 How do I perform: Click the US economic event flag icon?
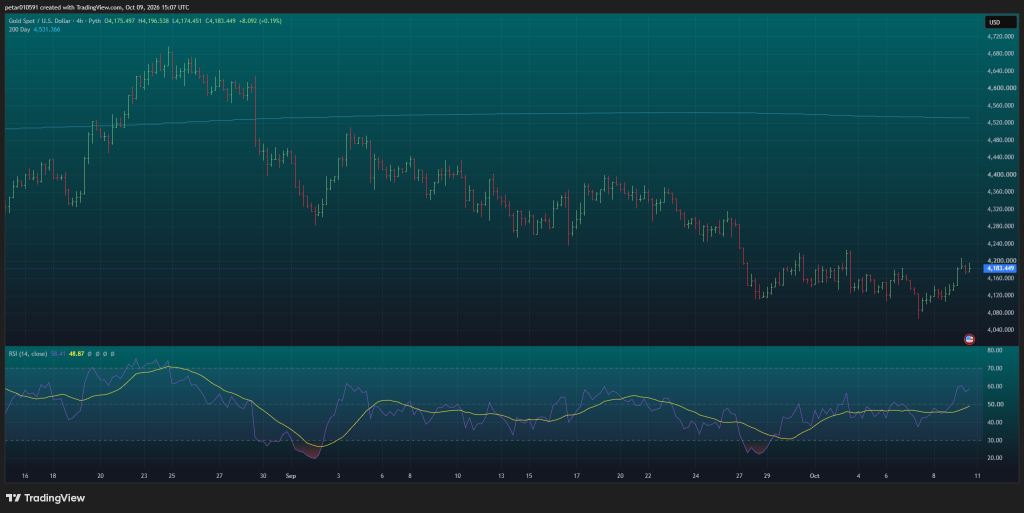coord(969,339)
